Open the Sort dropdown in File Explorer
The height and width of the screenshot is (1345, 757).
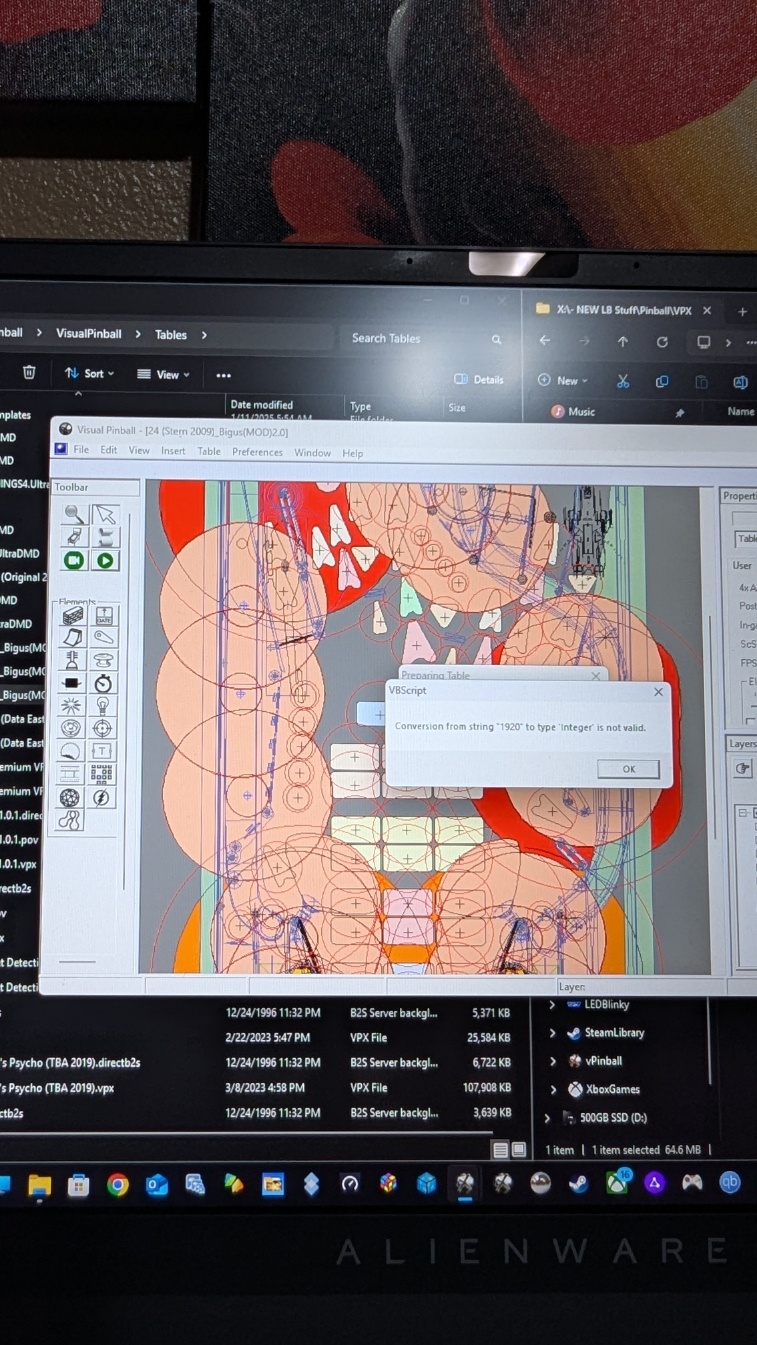click(89, 373)
